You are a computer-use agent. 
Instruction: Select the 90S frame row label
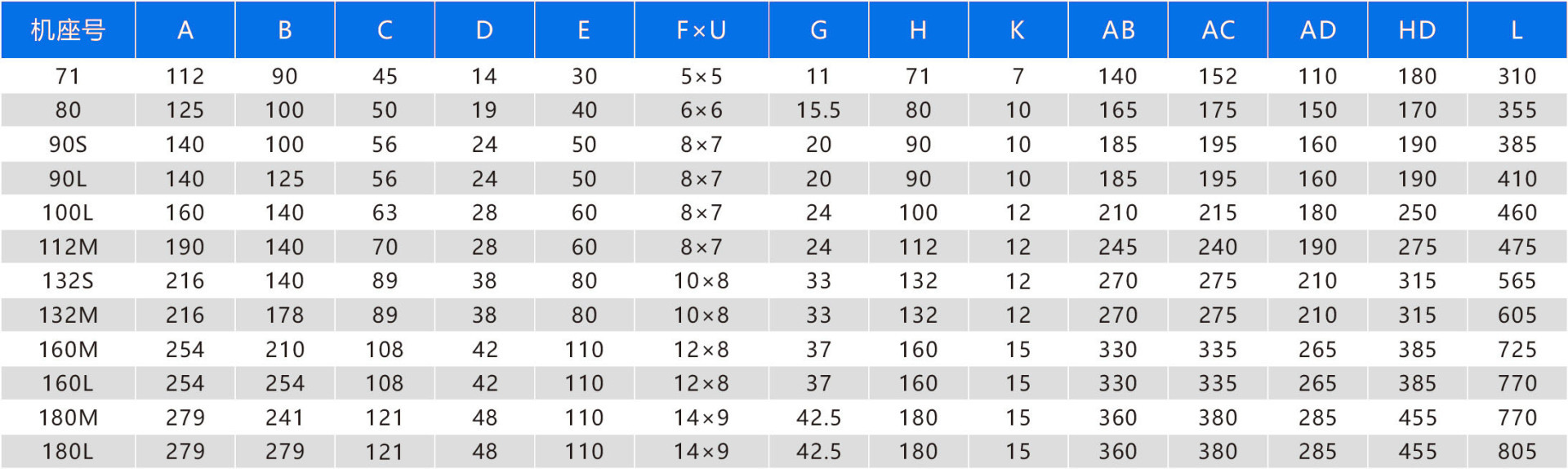pos(68,145)
